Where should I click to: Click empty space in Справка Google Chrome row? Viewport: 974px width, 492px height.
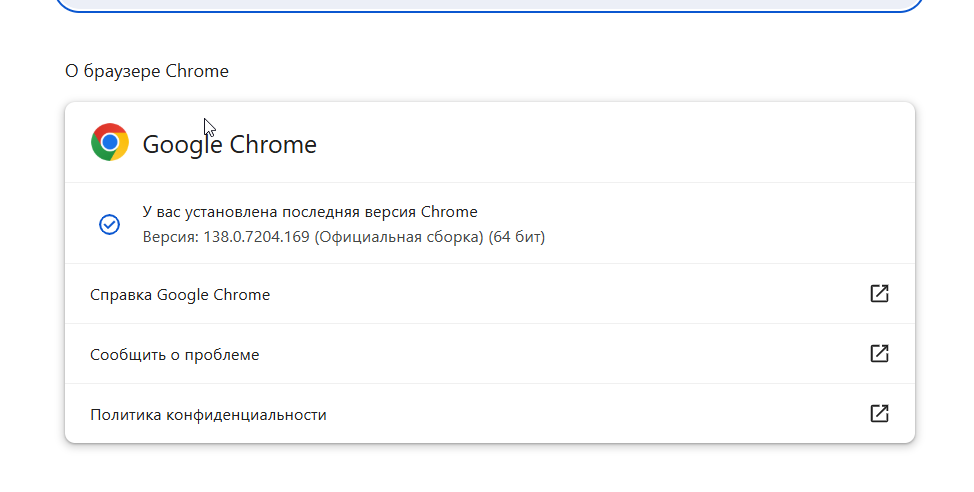[x=559, y=294]
